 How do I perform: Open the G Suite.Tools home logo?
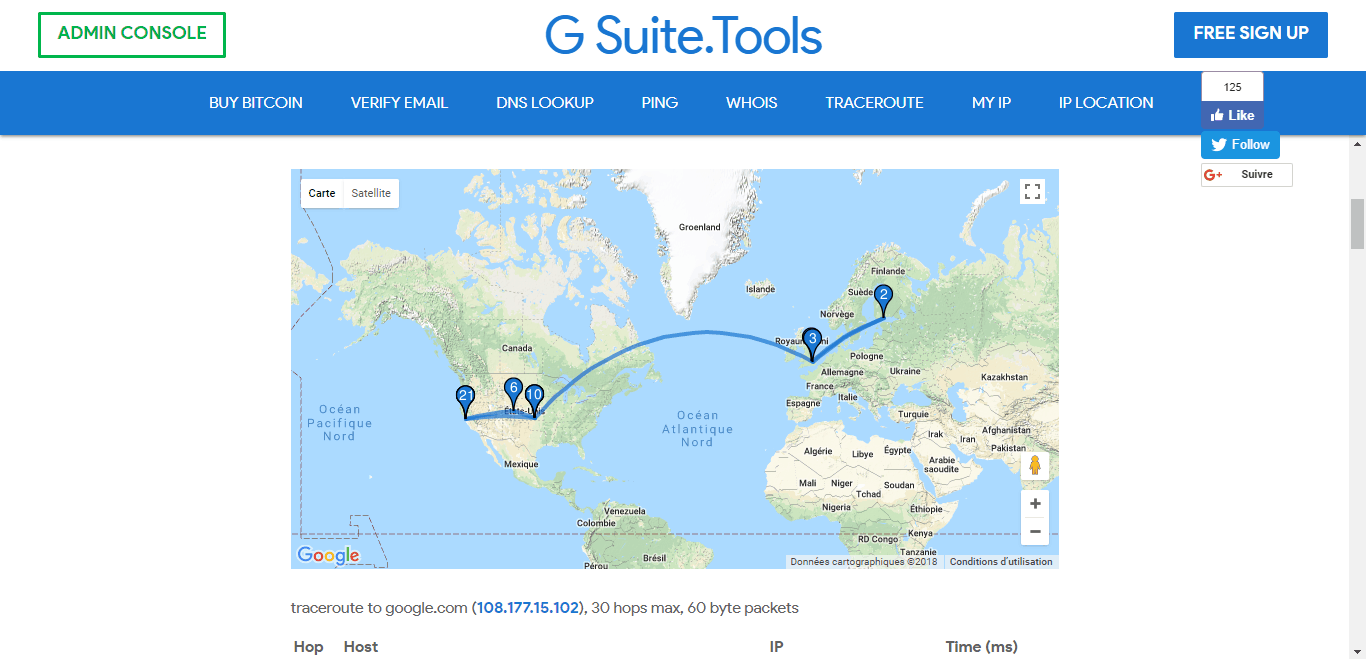coord(684,36)
